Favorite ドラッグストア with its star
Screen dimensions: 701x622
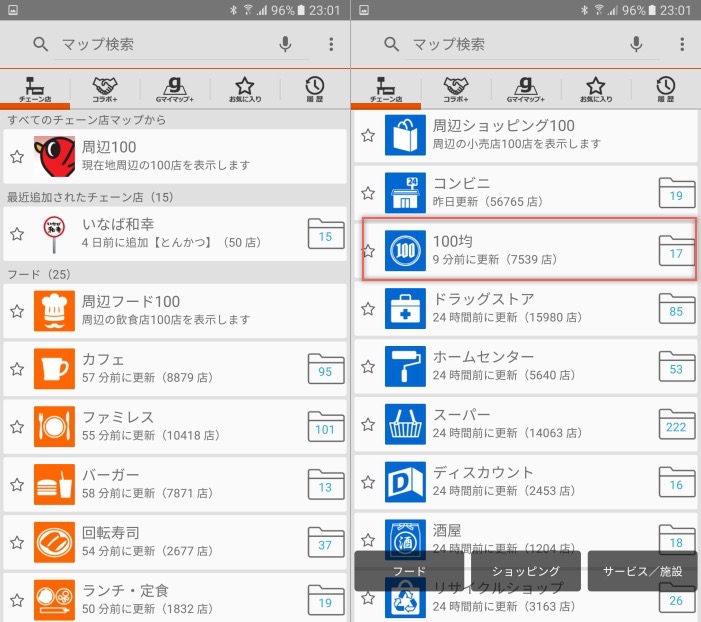click(x=368, y=309)
